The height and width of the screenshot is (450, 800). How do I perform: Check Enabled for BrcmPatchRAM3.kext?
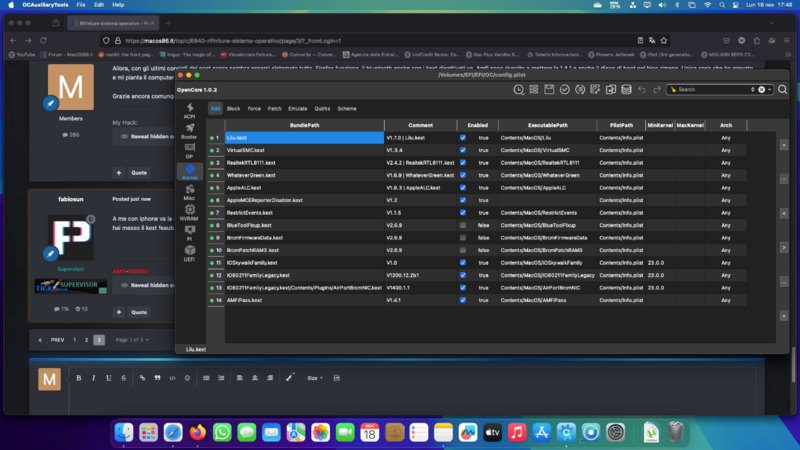pos(463,250)
